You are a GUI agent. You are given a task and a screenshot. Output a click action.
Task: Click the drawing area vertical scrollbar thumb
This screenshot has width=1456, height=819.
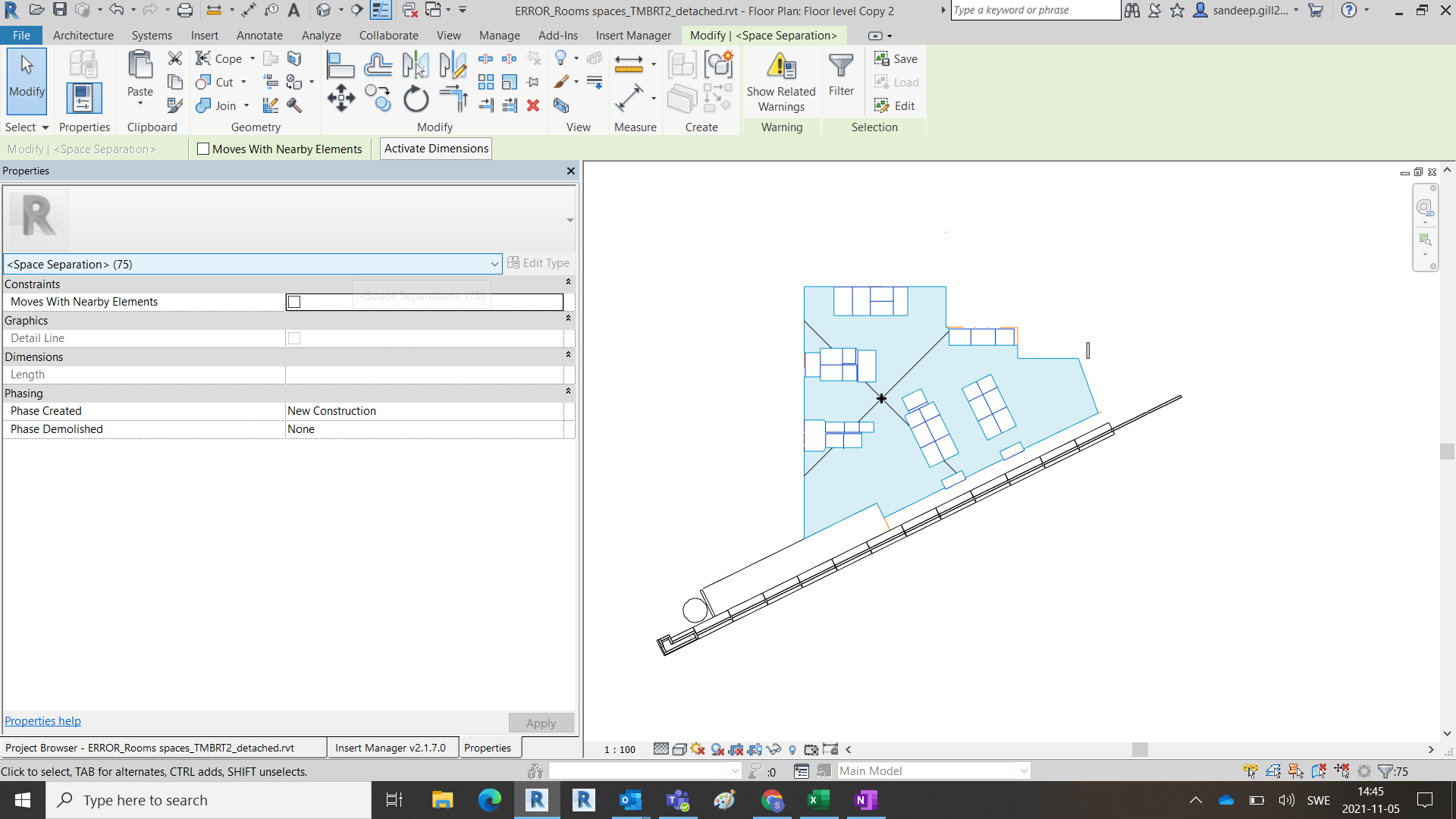(x=1447, y=451)
